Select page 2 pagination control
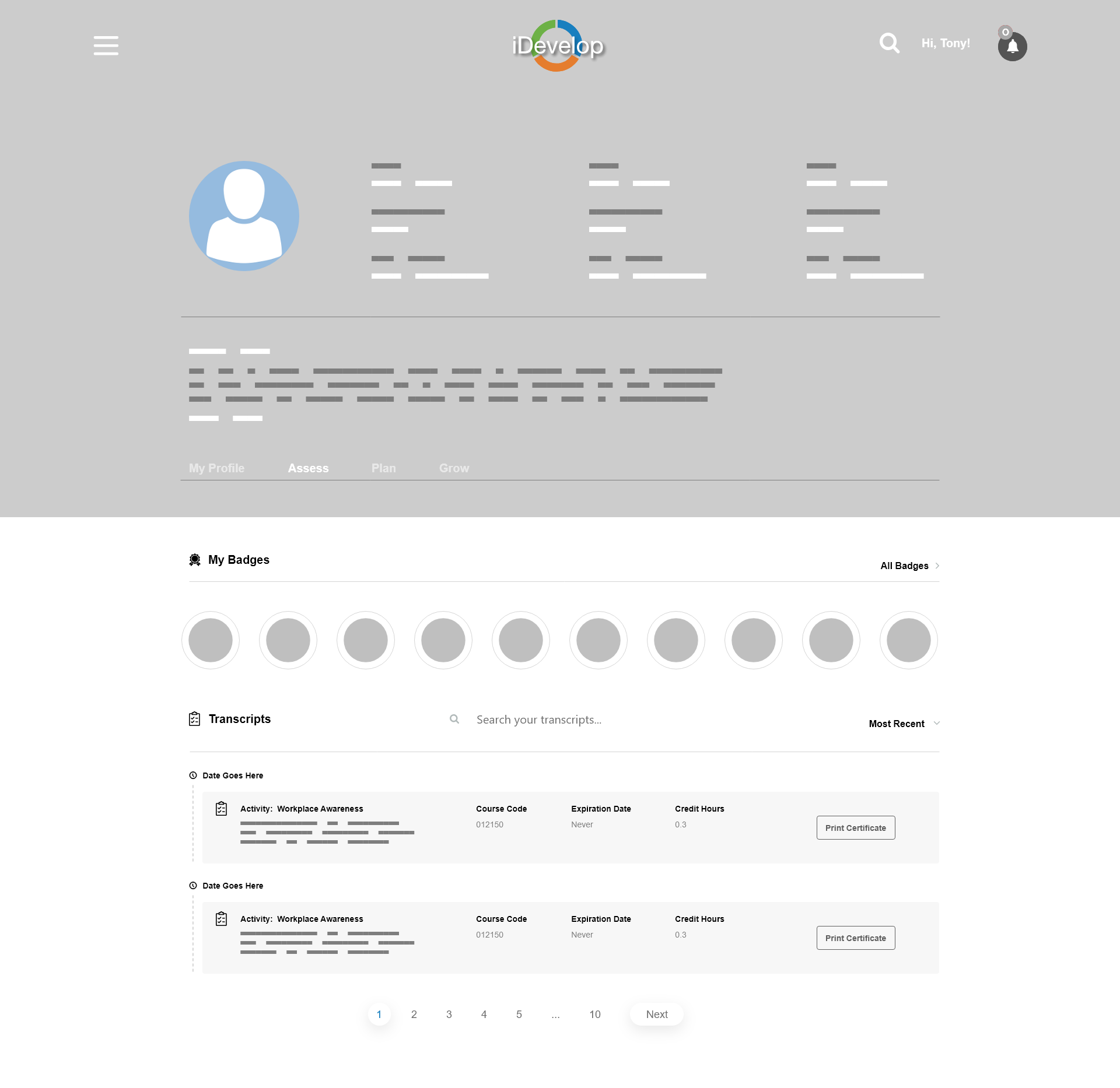1120x1088 pixels. (414, 1014)
